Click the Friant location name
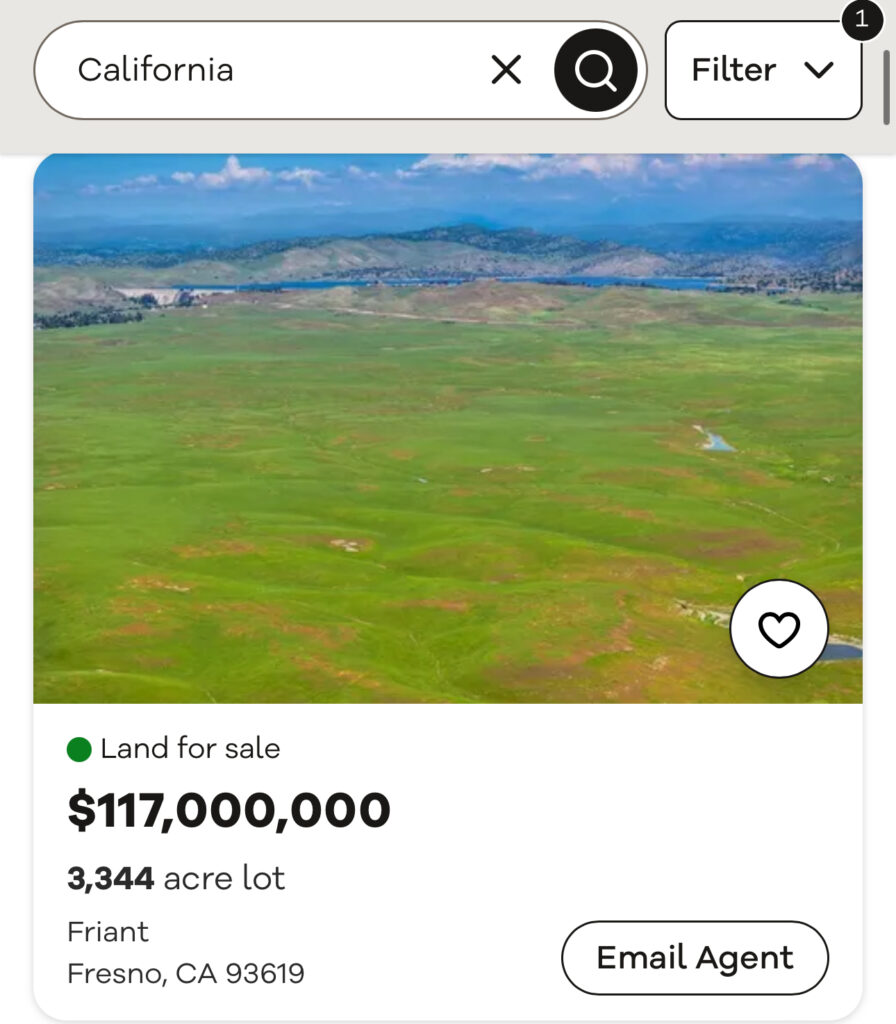 [x=108, y=932]
